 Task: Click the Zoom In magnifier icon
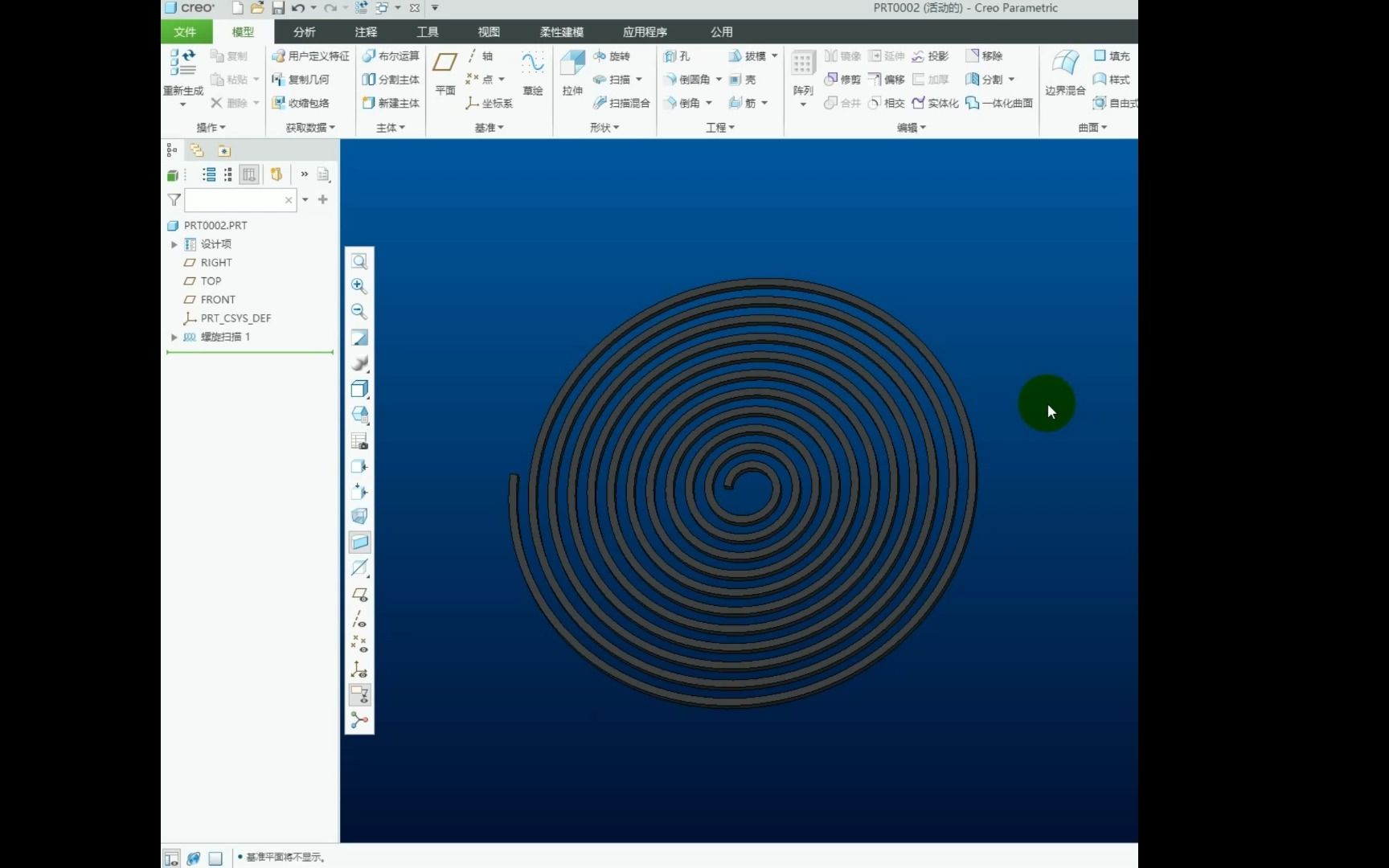click(x=359, y=286)
